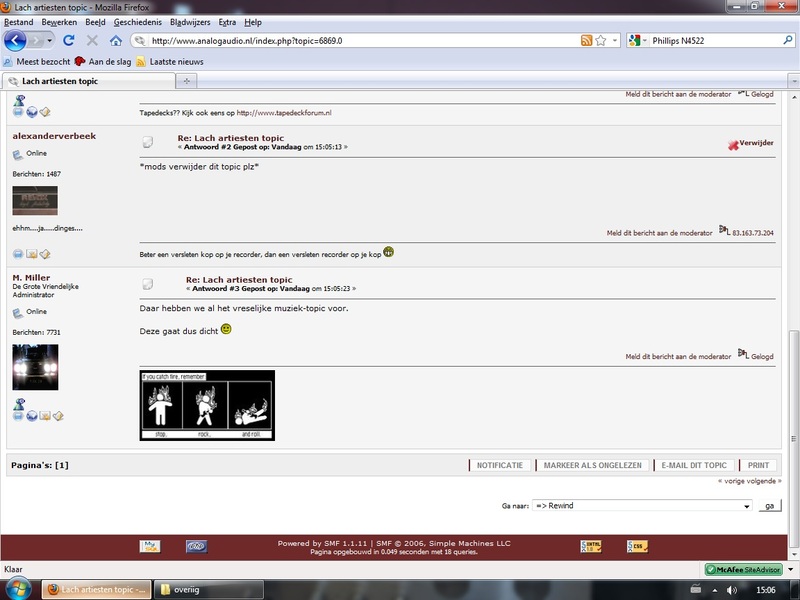The height and width of the screenshot is (600, 800).
Task: Open the Bladwijzers menu
Action: click(x=190, y=21)
